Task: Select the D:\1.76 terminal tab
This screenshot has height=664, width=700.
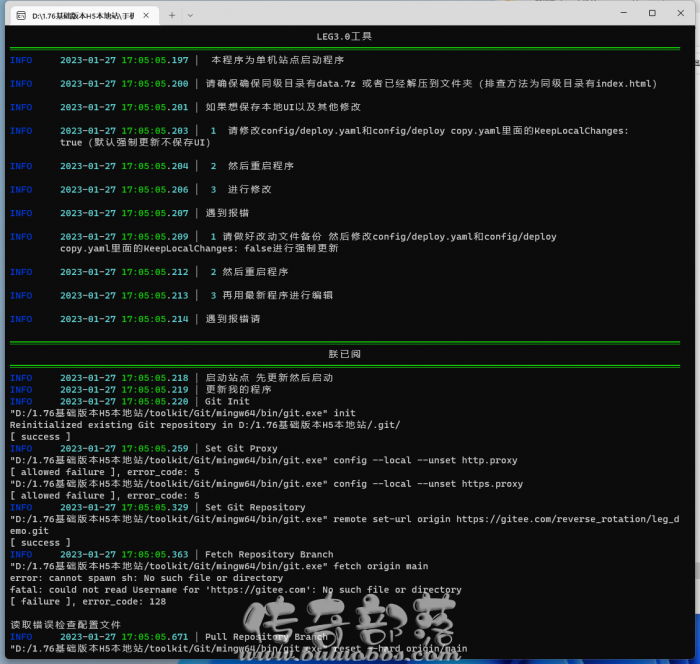Action: pyautogui.click(x=83, y=16)
